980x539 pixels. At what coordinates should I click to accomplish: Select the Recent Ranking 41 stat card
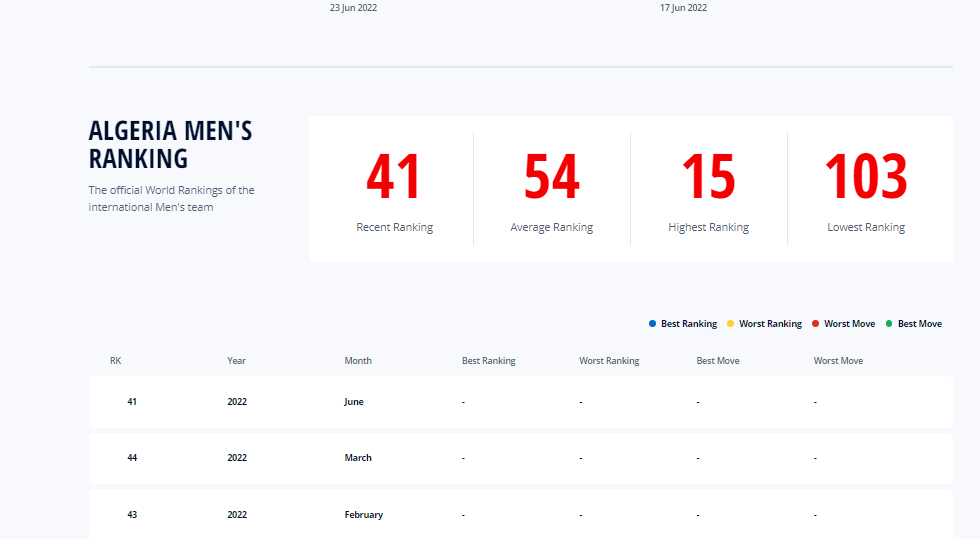click(394, 190)
